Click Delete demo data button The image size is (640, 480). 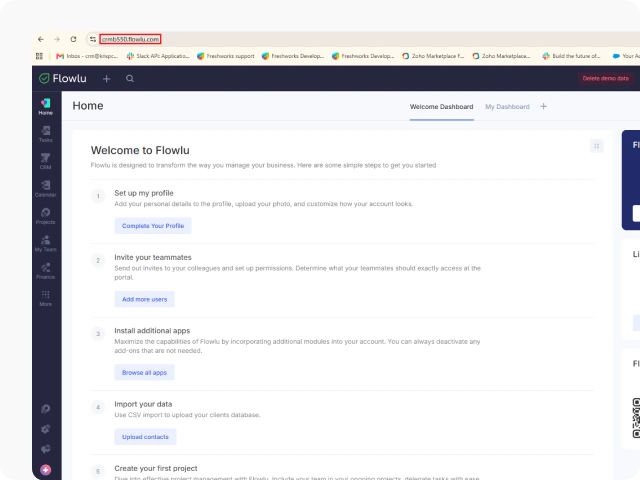[x=605, y=78]
